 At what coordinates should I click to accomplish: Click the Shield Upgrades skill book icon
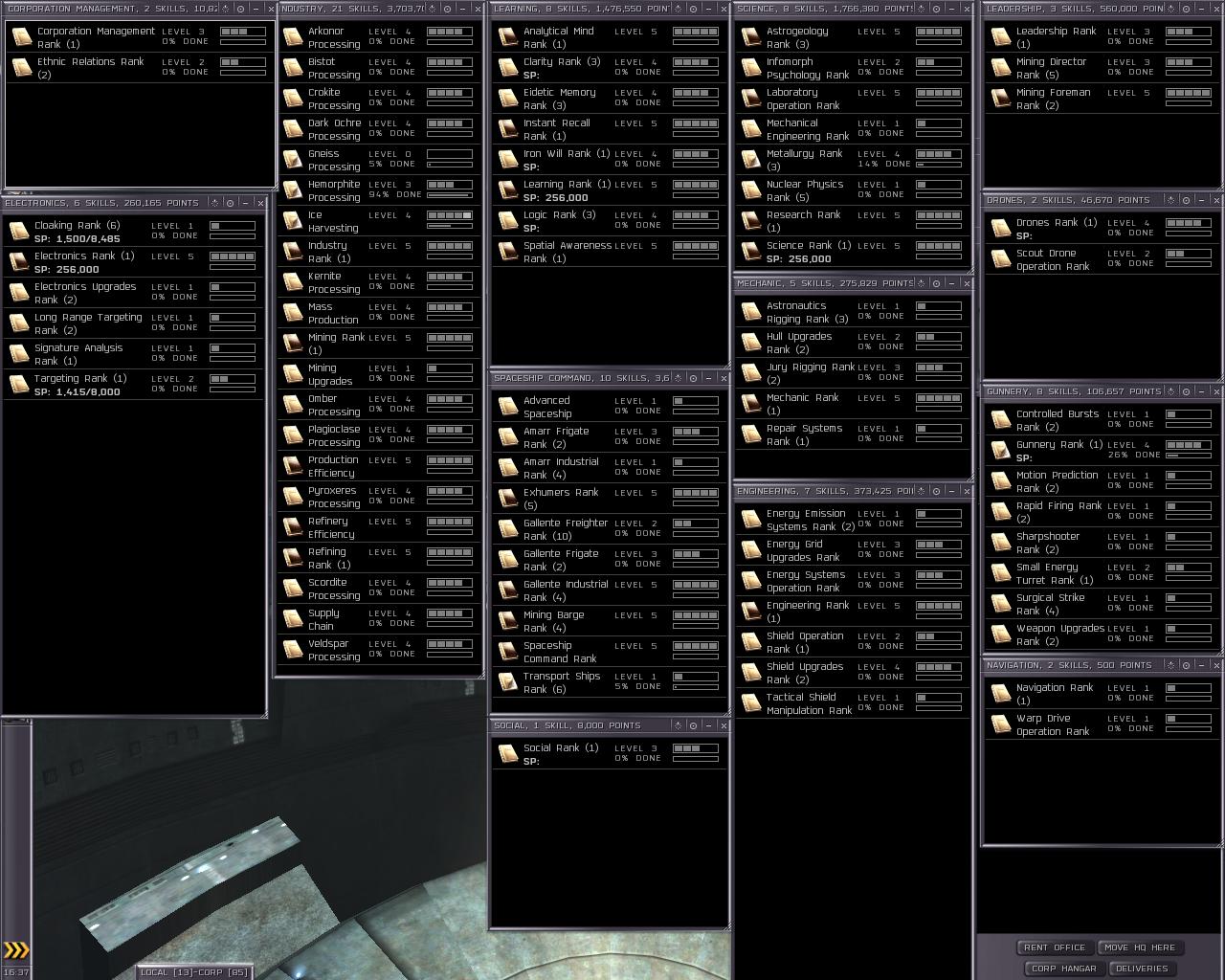[x=751, y=673]
